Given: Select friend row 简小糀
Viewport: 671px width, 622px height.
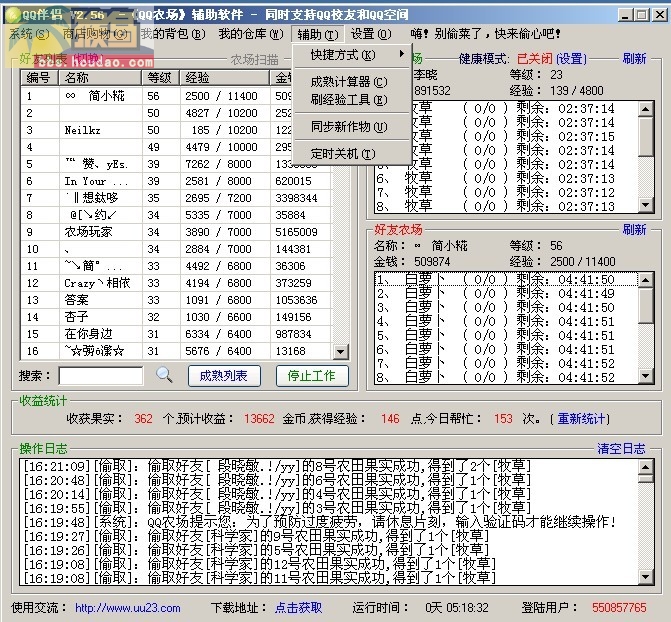Looking at the screenshot, I should pos(175,95).
